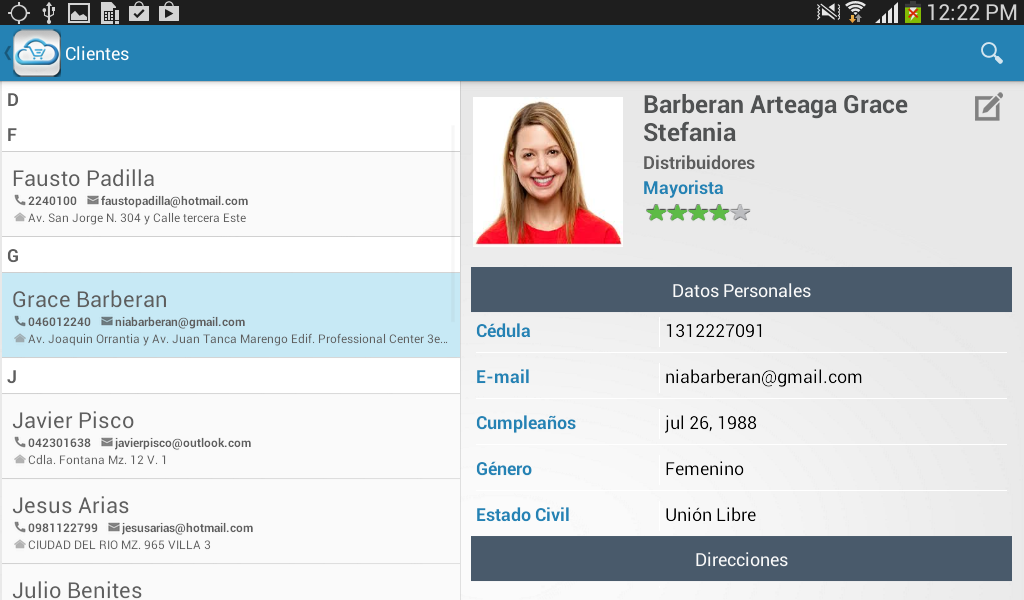Tap the cloud cart app logo
Screen dimensions: 1024x600
[37, 53]
